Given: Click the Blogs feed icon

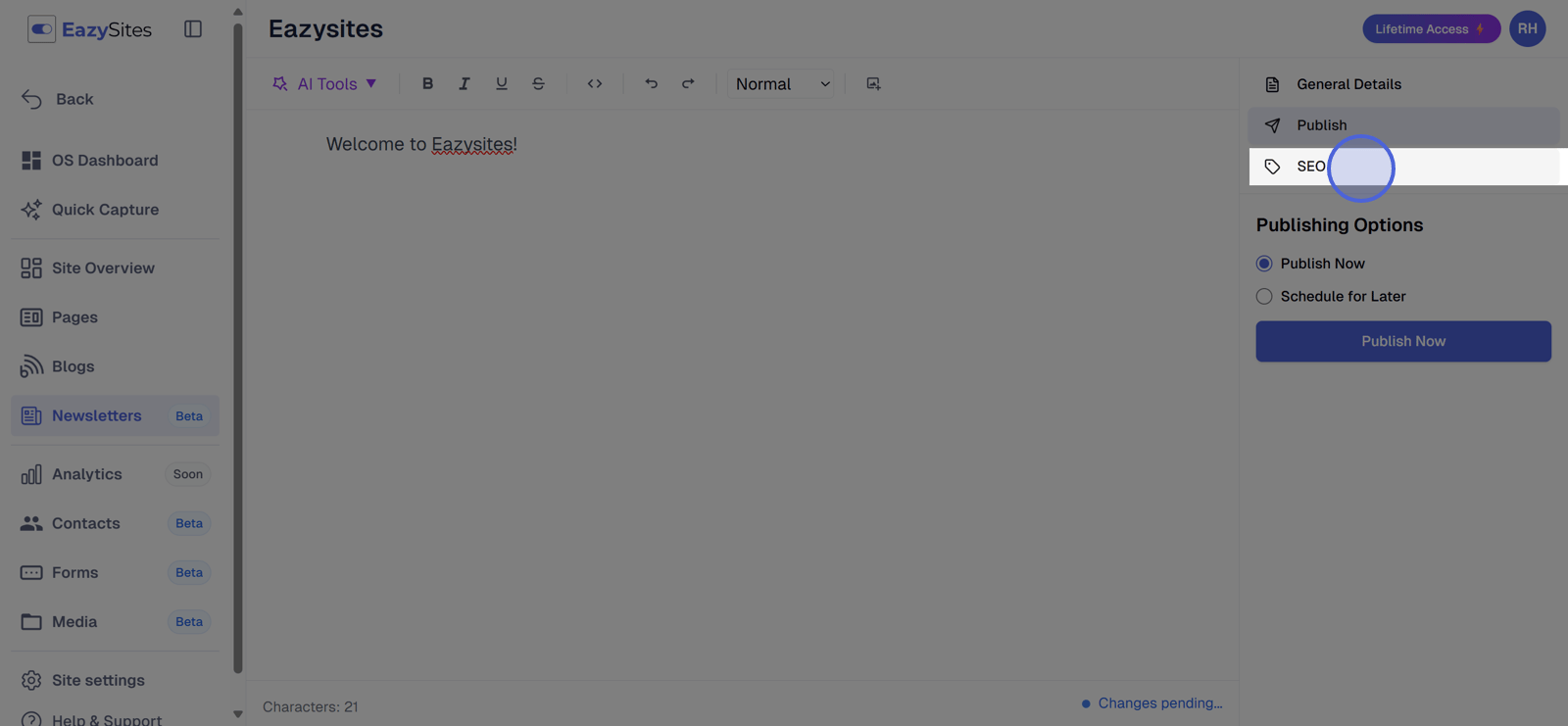Looking at the screenshot, I should point(31,366).
